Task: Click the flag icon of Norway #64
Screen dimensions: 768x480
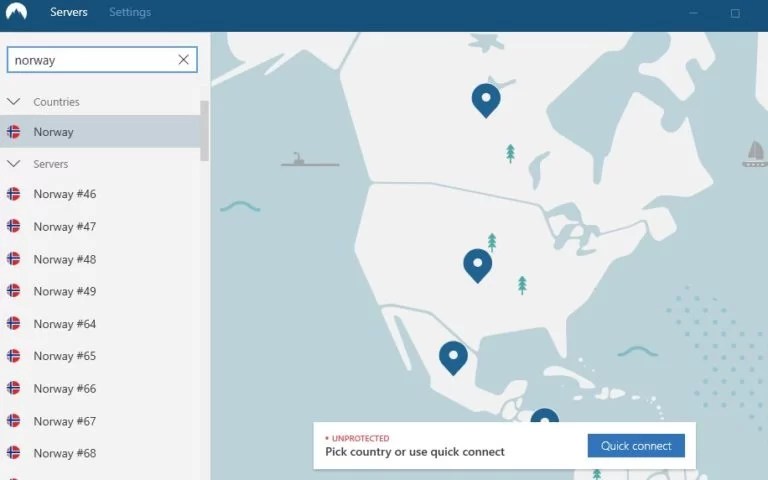Action: pyautogui.click(x=14, y=323)
